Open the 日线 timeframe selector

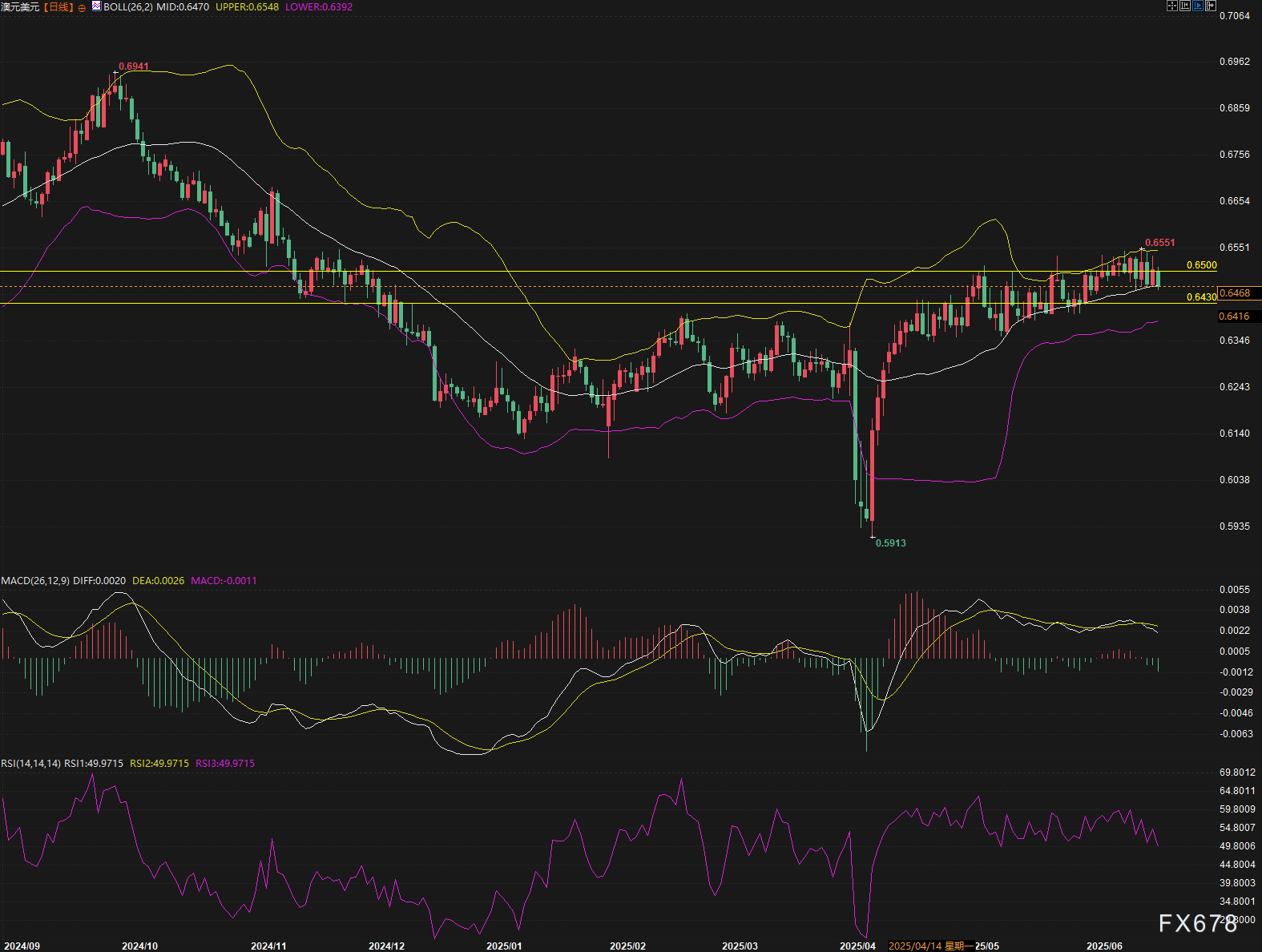pos(58,7)
